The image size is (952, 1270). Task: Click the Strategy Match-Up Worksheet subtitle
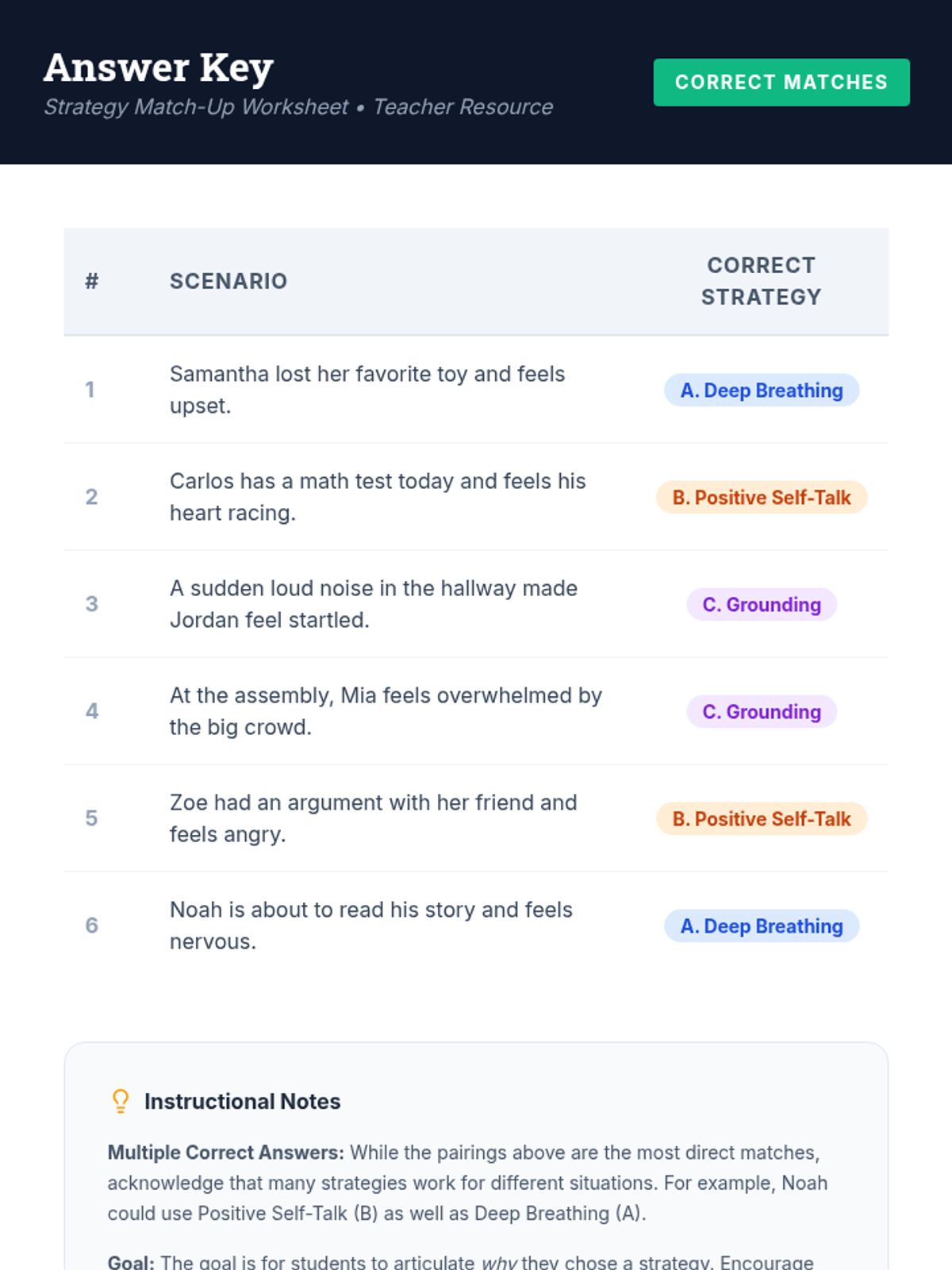click(297, 107)
